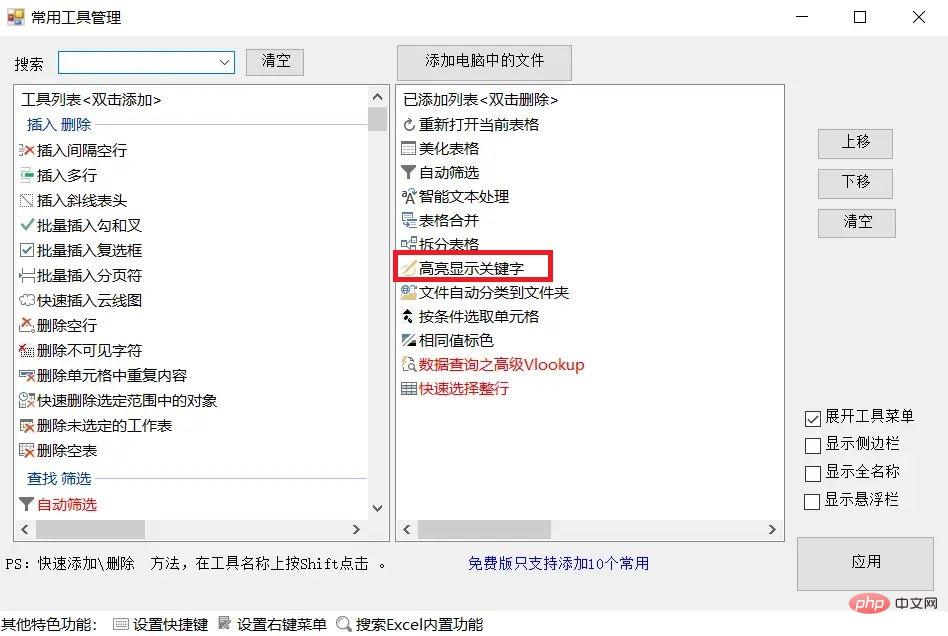
Task: Click the 快速删除选定范围中的对象 icon
Action: pyautogui.click(x=27, y=400)
